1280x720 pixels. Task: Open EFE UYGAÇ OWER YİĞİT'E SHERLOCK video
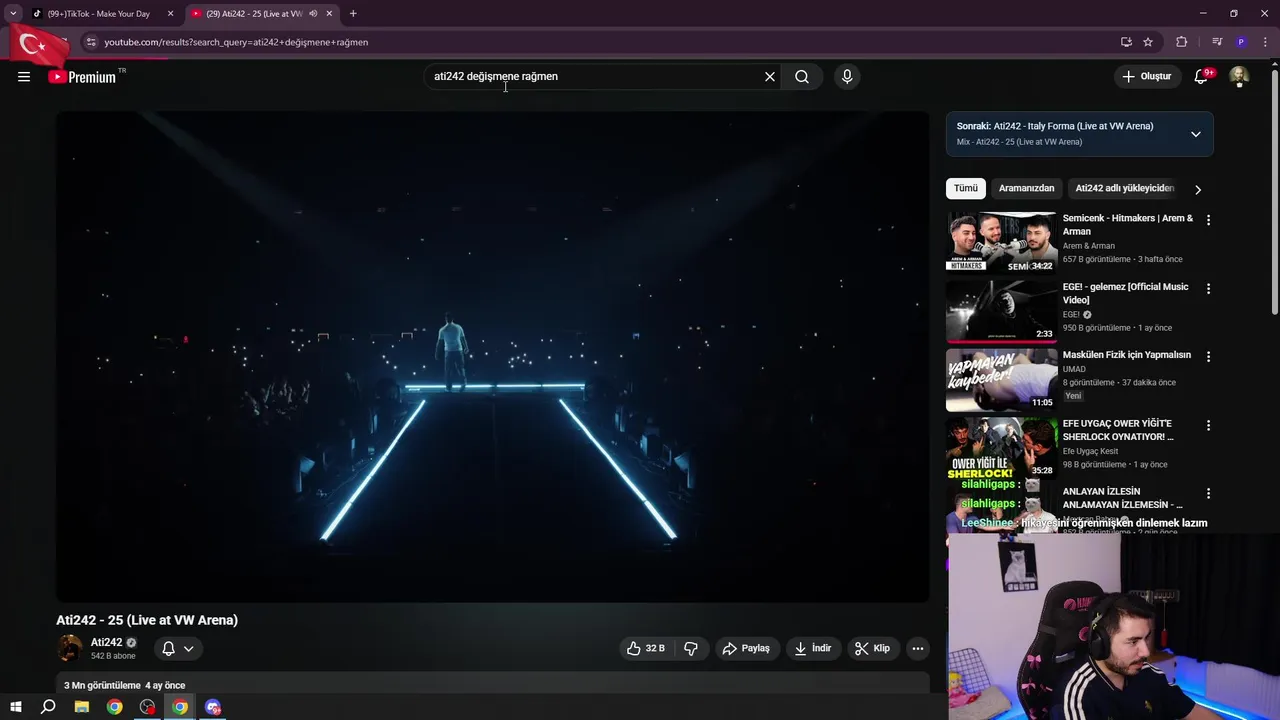pos(1118,430)
